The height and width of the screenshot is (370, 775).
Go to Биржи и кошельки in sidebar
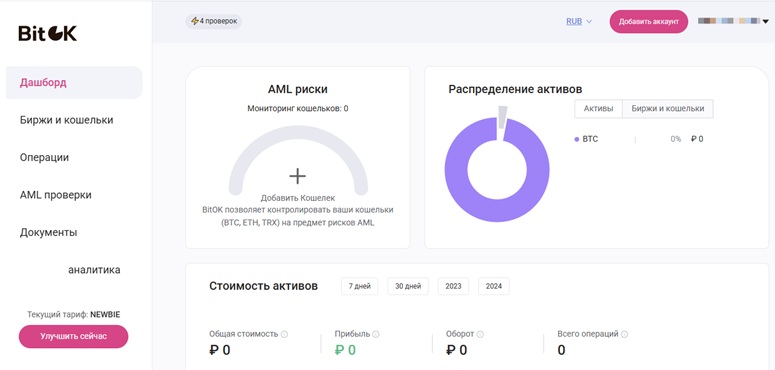(66, 120)
